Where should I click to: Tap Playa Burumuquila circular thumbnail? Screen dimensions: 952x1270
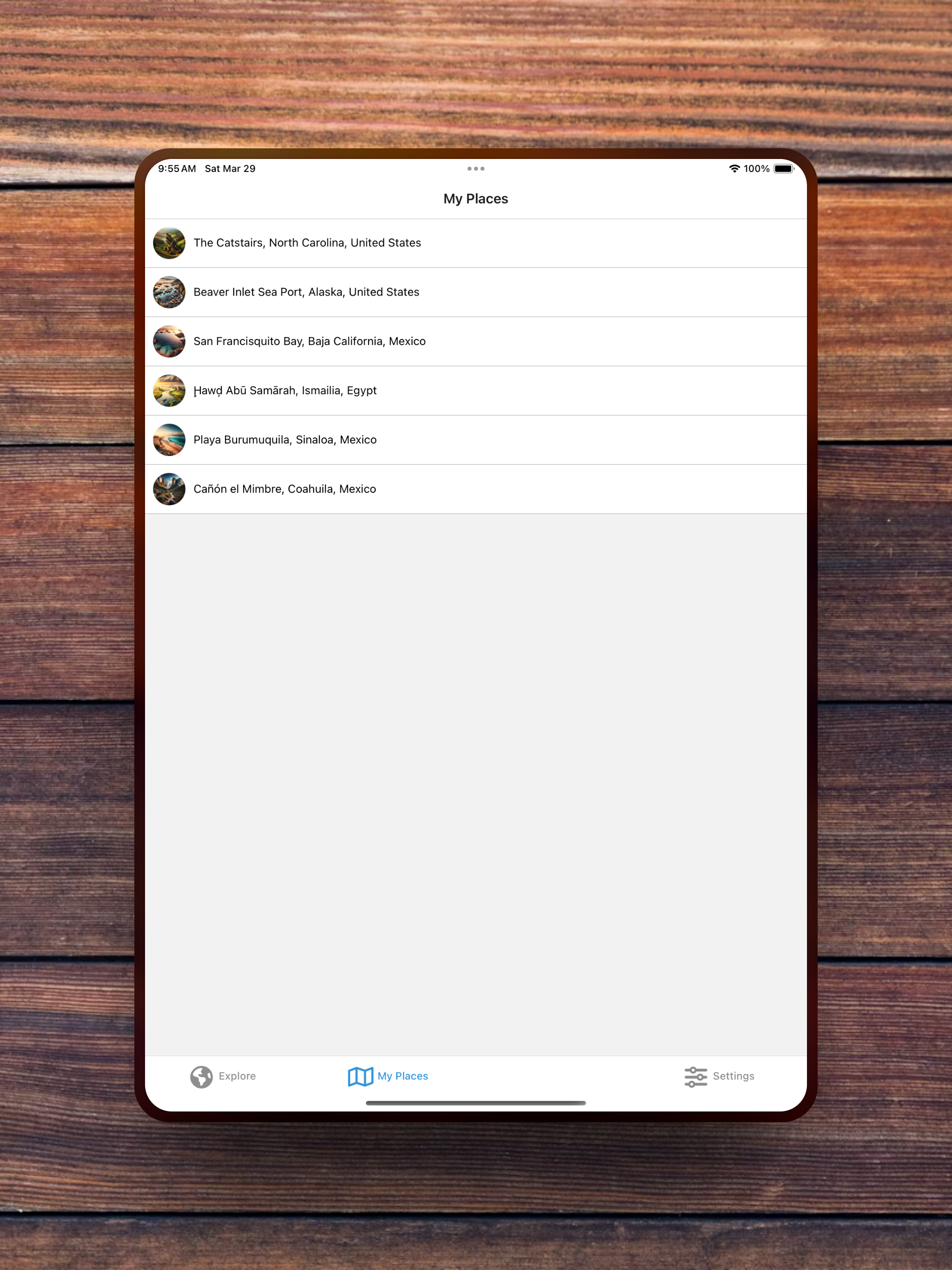[x=169, y=440]
